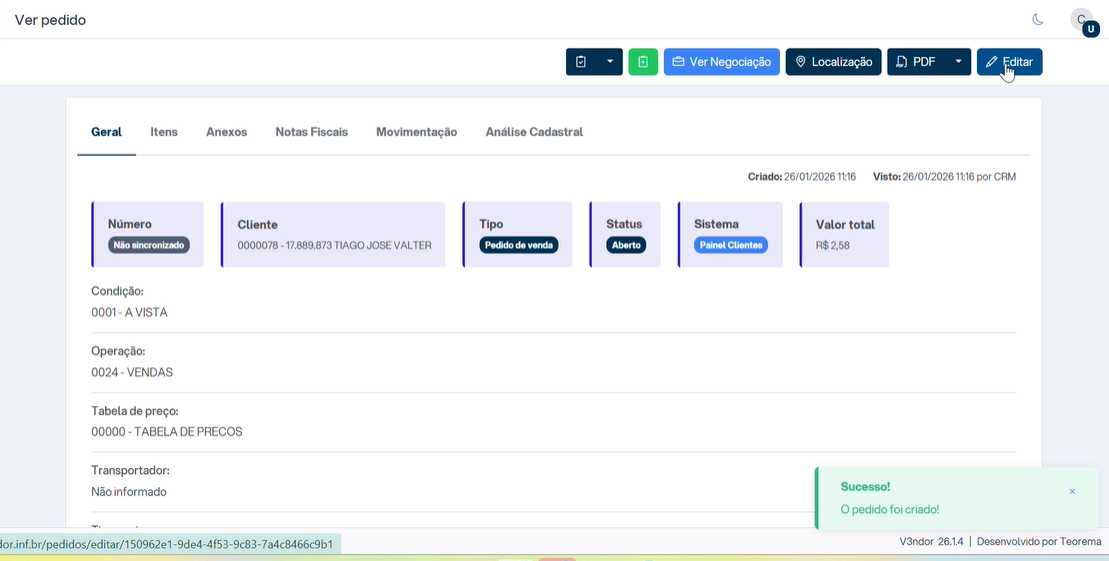Open the Movimentação tab
The height and width of the screenshot is (561, 1109).
(417, 132)
